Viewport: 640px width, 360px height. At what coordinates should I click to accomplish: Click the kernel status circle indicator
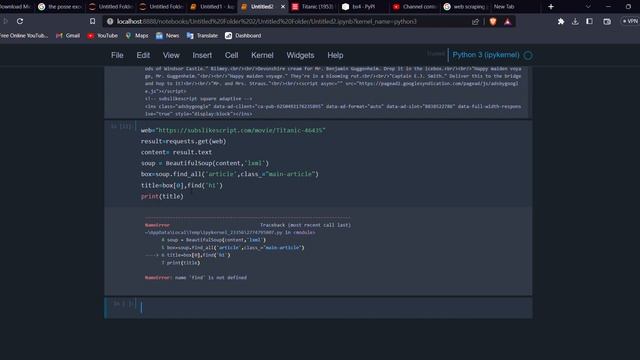click(528, 55)
